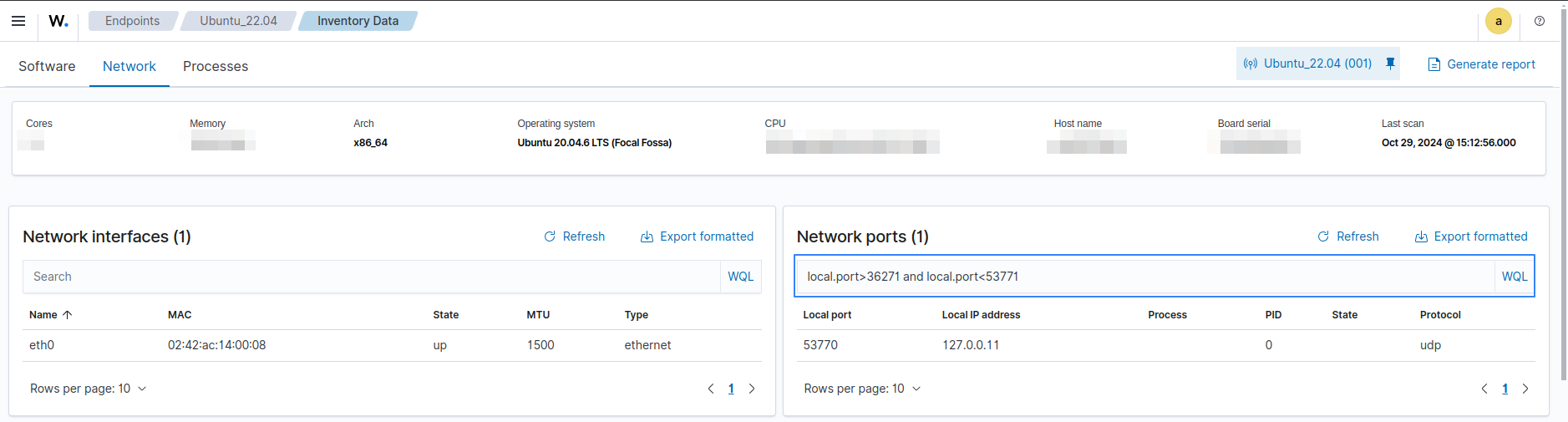
Task: Expand Rows per page in Network interfaces
Action: 89,389
